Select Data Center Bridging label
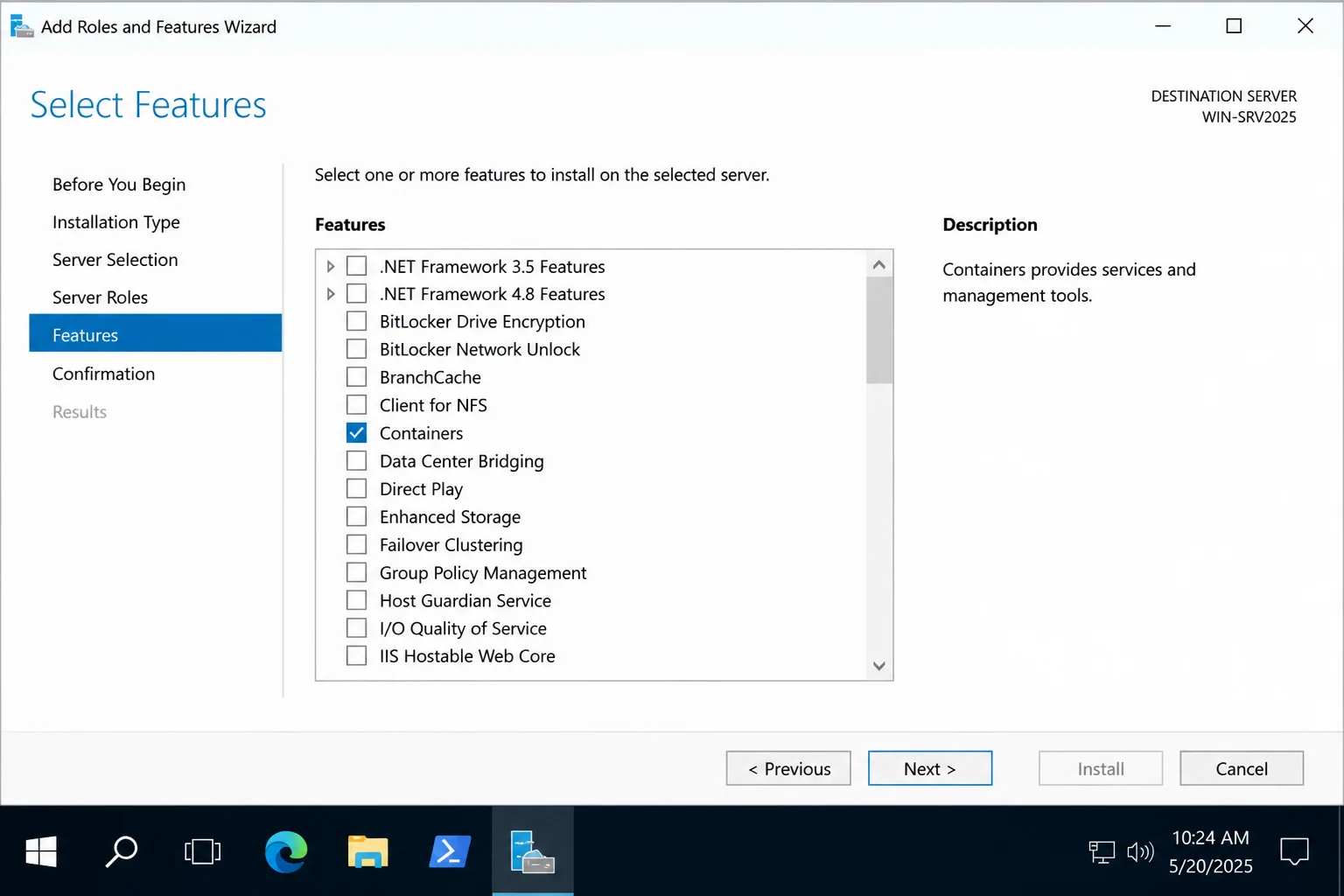 click(462, 461)
